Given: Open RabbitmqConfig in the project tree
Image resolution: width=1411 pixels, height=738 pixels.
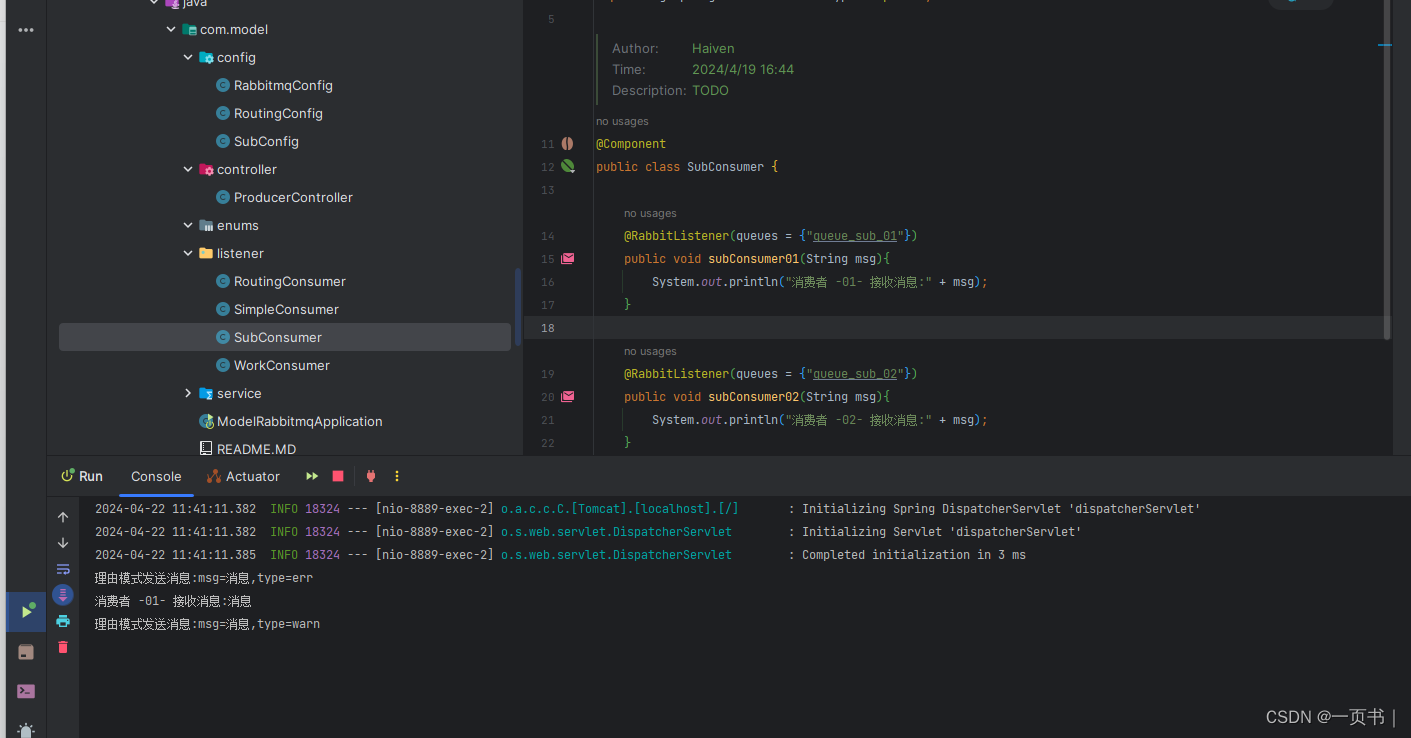Looking at the screenshot, I should click(x=283, y=86).
